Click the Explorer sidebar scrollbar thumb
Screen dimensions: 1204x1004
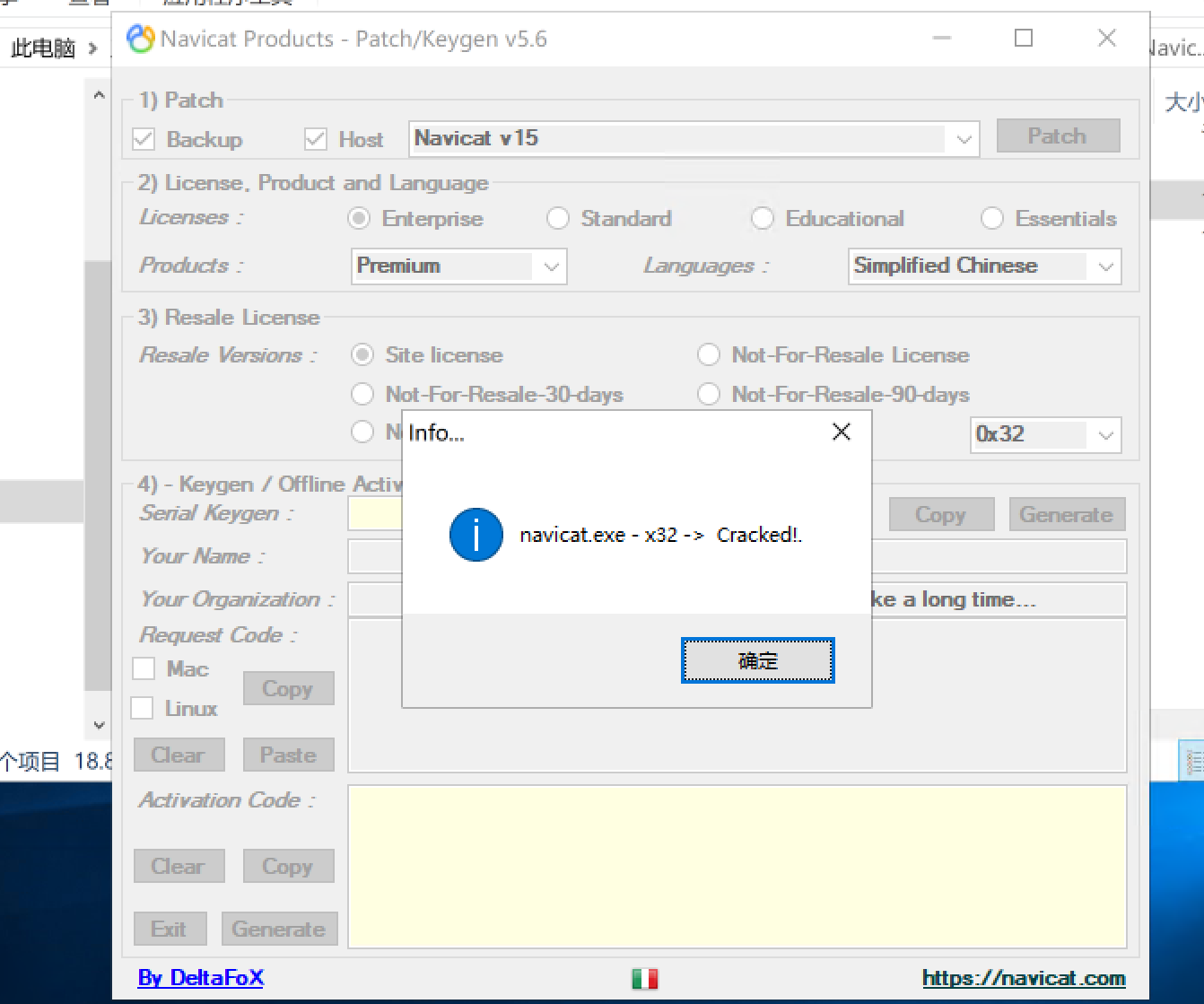tap(98, 476)
